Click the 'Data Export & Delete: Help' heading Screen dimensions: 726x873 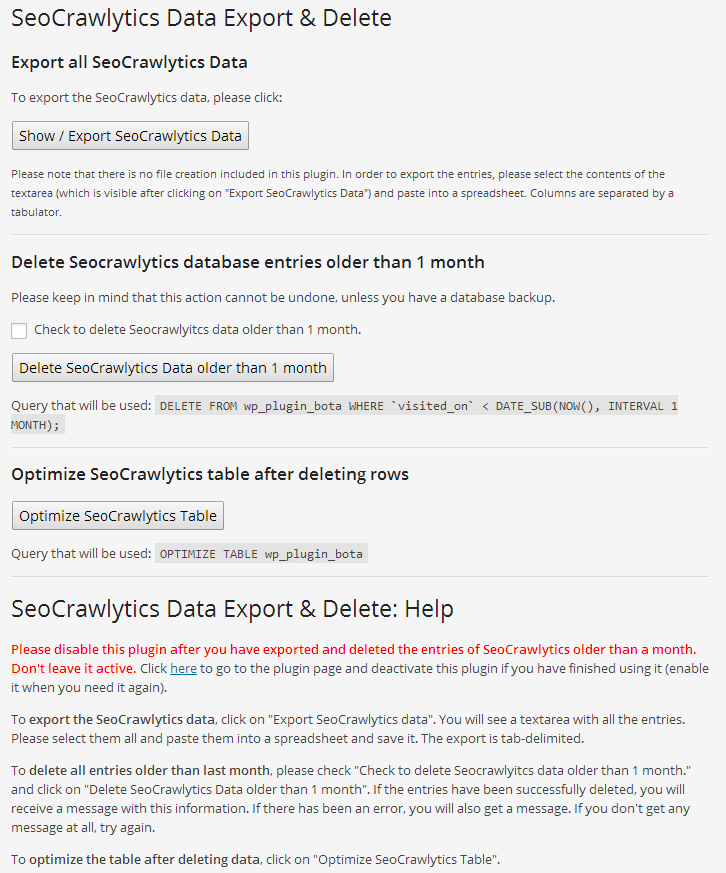(x=232, y=608)
